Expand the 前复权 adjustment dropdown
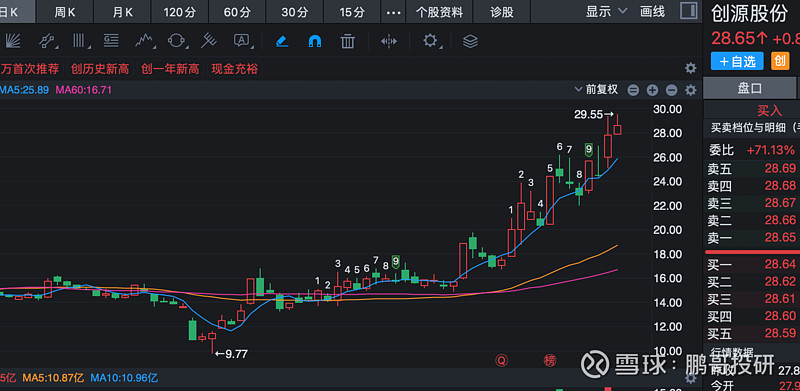This screenshot has height=391, width=800. point(596,90)
